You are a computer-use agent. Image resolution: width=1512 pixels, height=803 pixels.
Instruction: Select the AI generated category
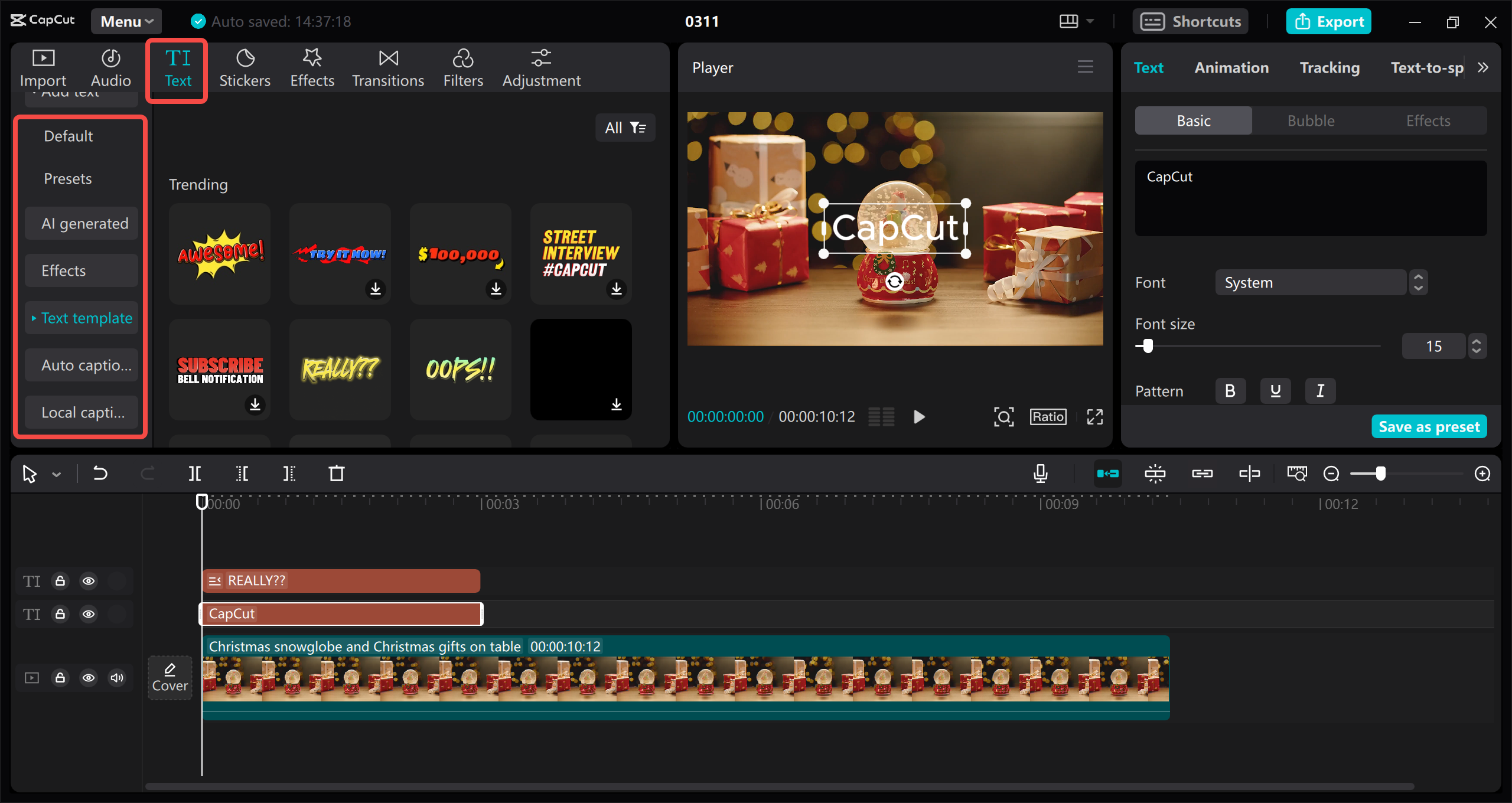82,223
